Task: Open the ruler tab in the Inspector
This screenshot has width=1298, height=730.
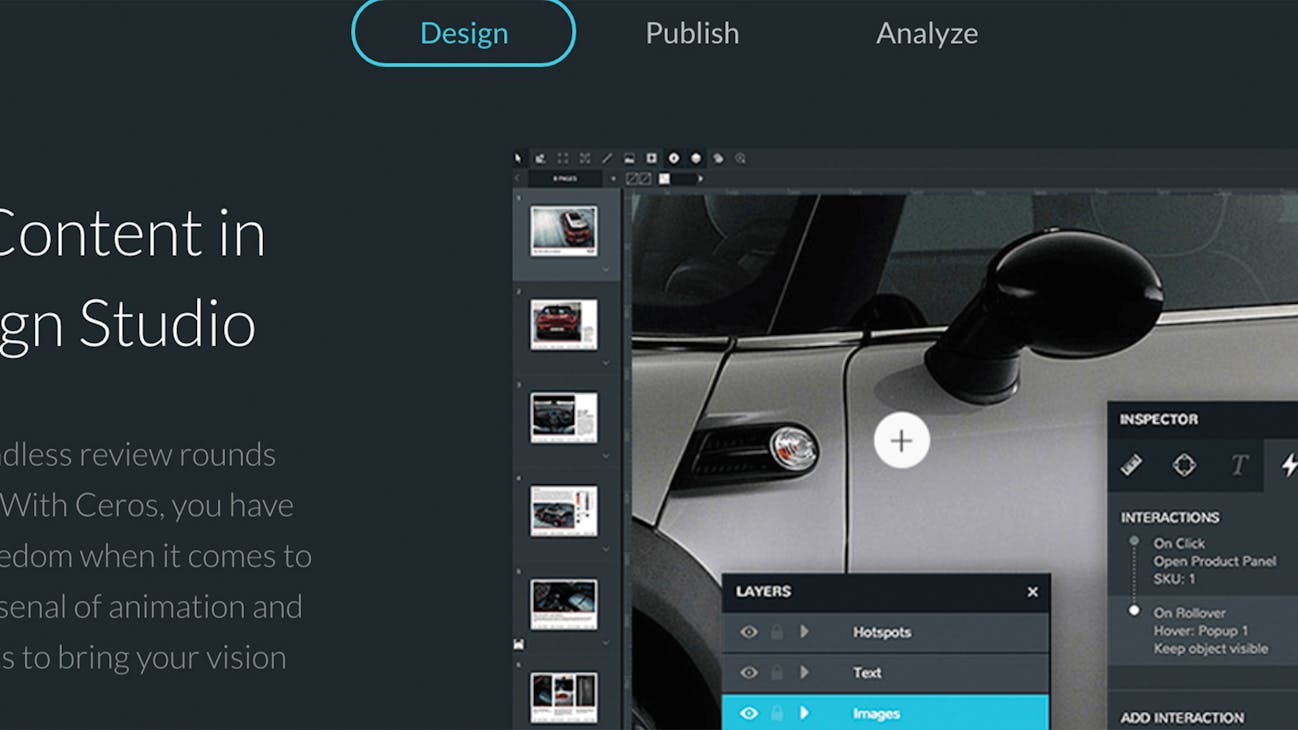Action: pos(1131,464)
